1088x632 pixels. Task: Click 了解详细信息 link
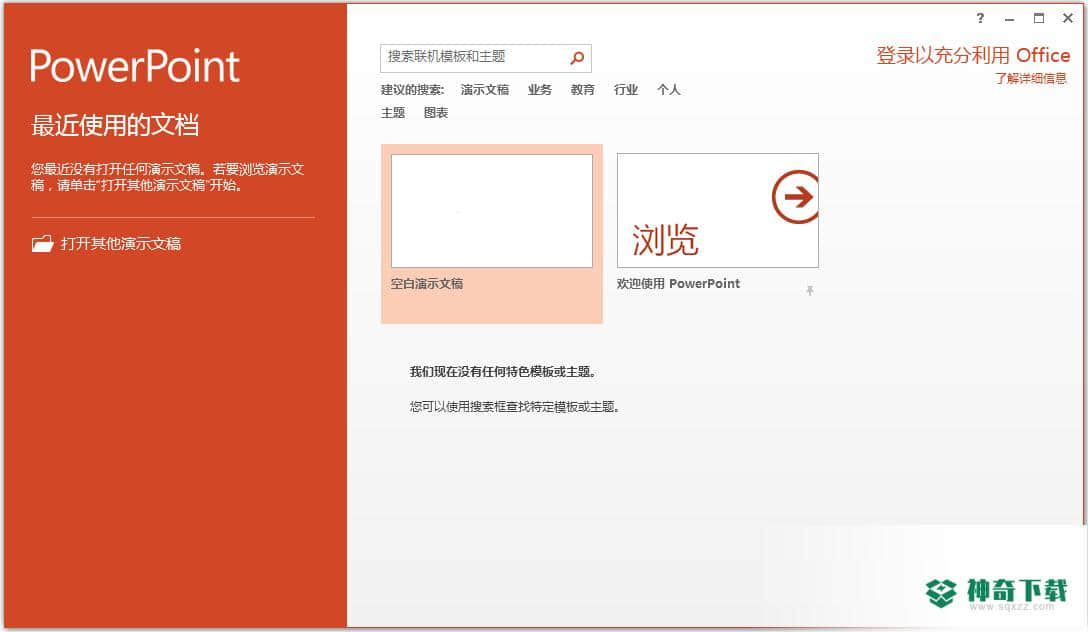tap(1030, 78)
